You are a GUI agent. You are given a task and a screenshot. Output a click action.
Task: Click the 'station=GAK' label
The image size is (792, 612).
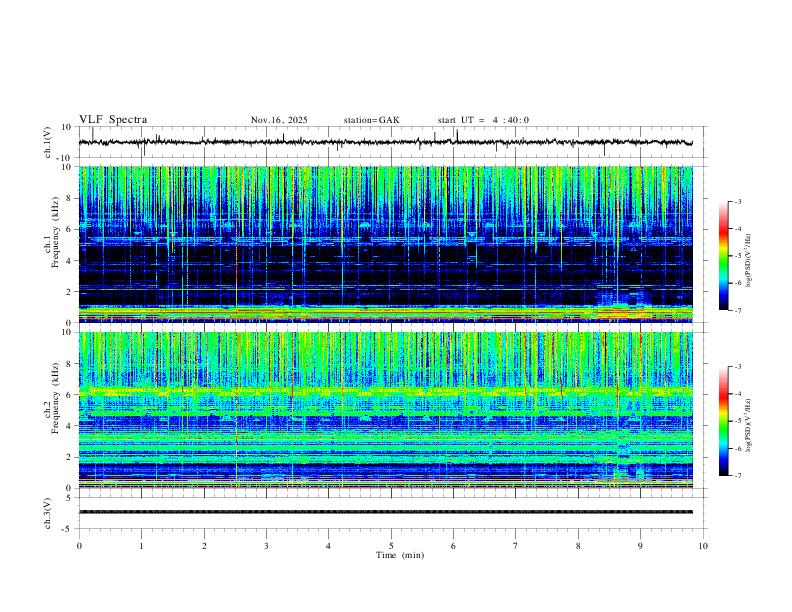pos(371,120)
